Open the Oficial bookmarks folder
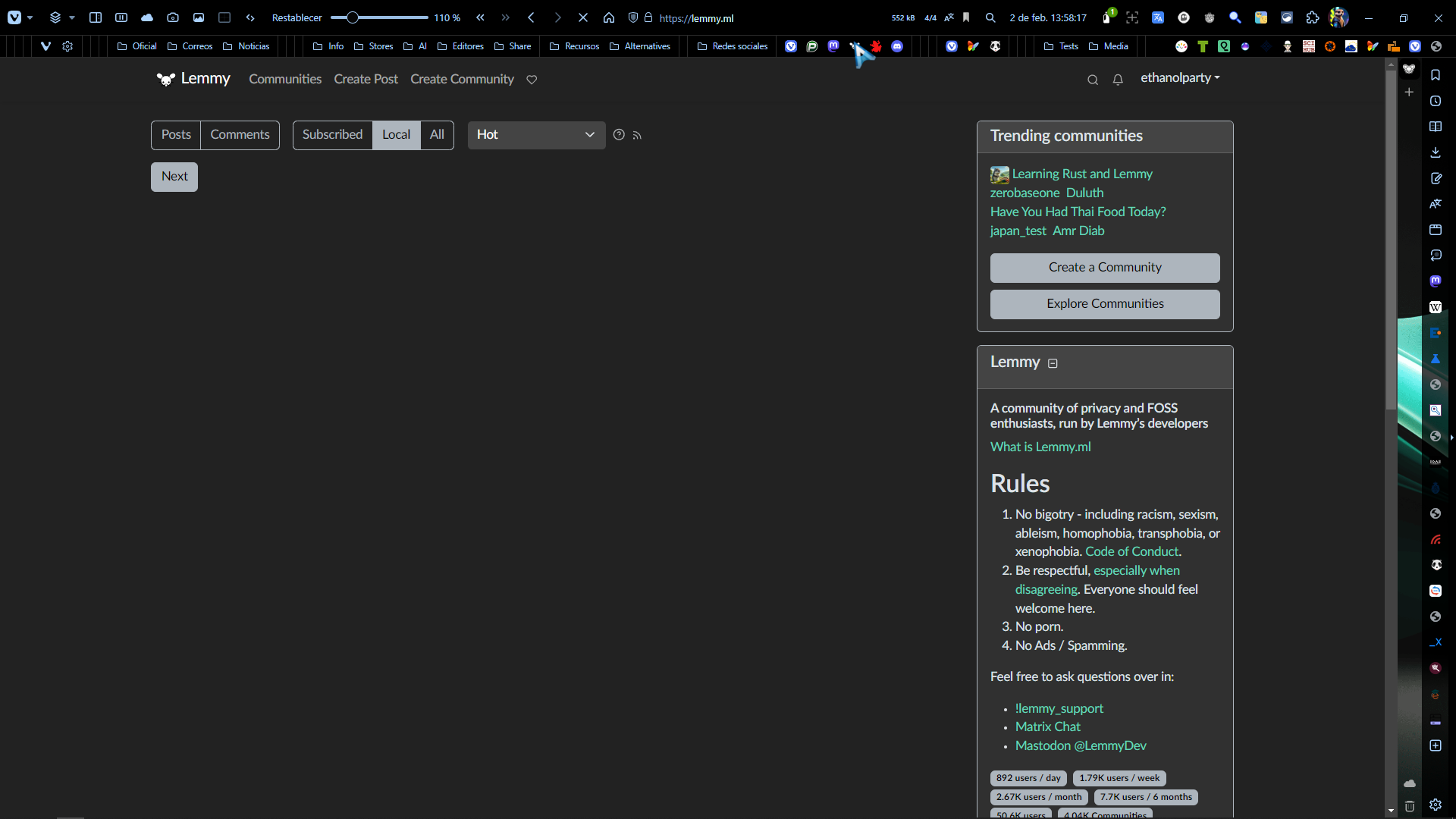The height and width of the screenshot is (819, 1456). [x=137, y=46]
